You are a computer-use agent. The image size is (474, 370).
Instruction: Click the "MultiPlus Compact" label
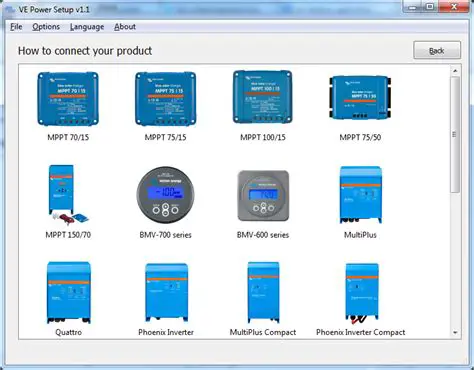[x=263, y=332]
